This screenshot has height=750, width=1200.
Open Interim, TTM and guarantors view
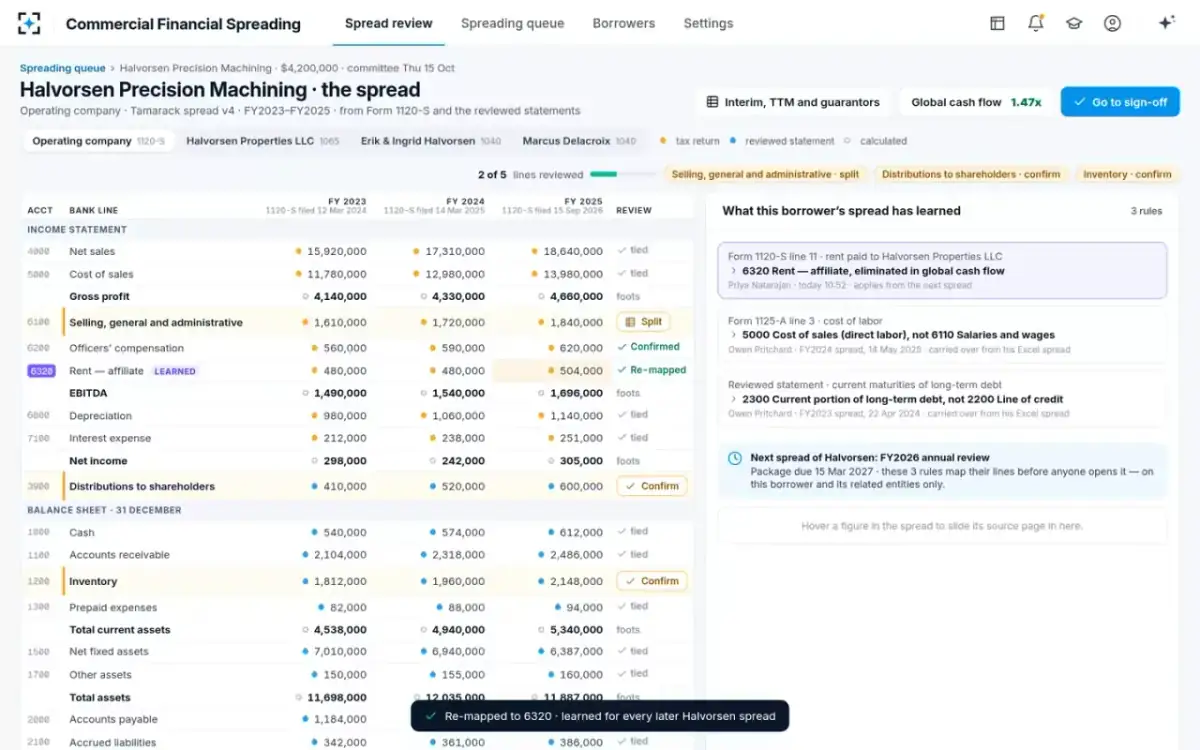coord(793,102)
